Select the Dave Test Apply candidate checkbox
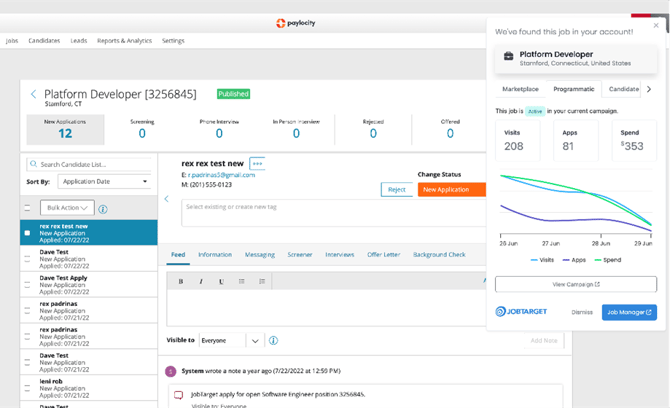This screenshot has width=670, height=408. (27, 283)
